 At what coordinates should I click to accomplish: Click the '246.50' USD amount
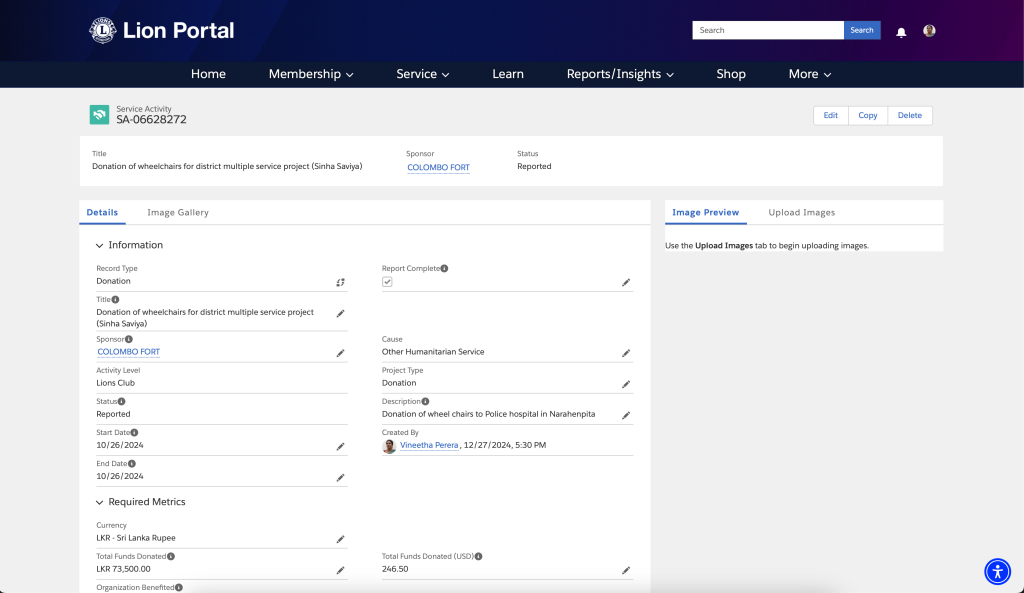pyautogui.click(x=395, y=569)
